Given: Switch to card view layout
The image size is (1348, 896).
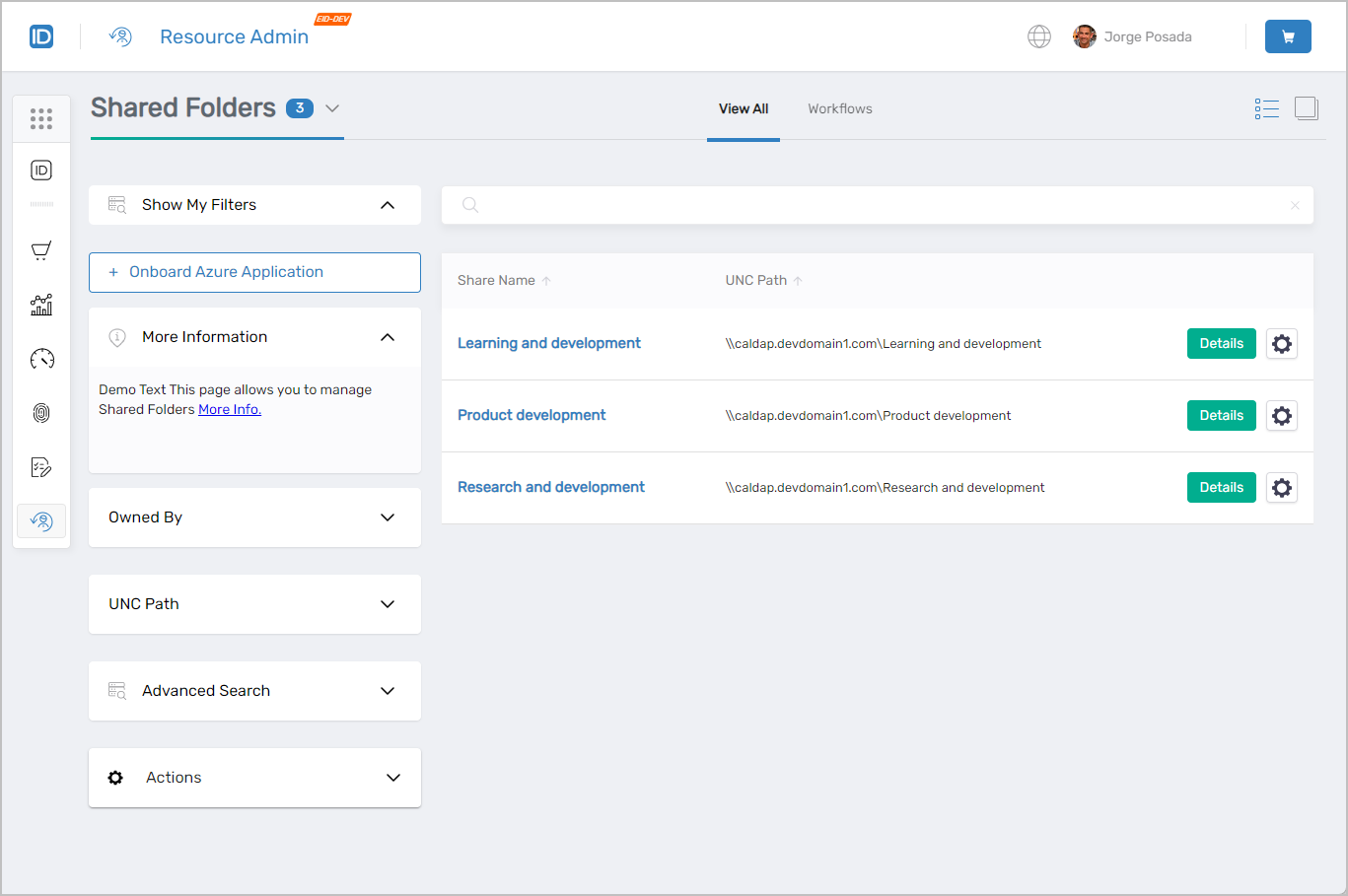Looking at the screenshot, I should pyautogui.click(x=1307, y=108).
